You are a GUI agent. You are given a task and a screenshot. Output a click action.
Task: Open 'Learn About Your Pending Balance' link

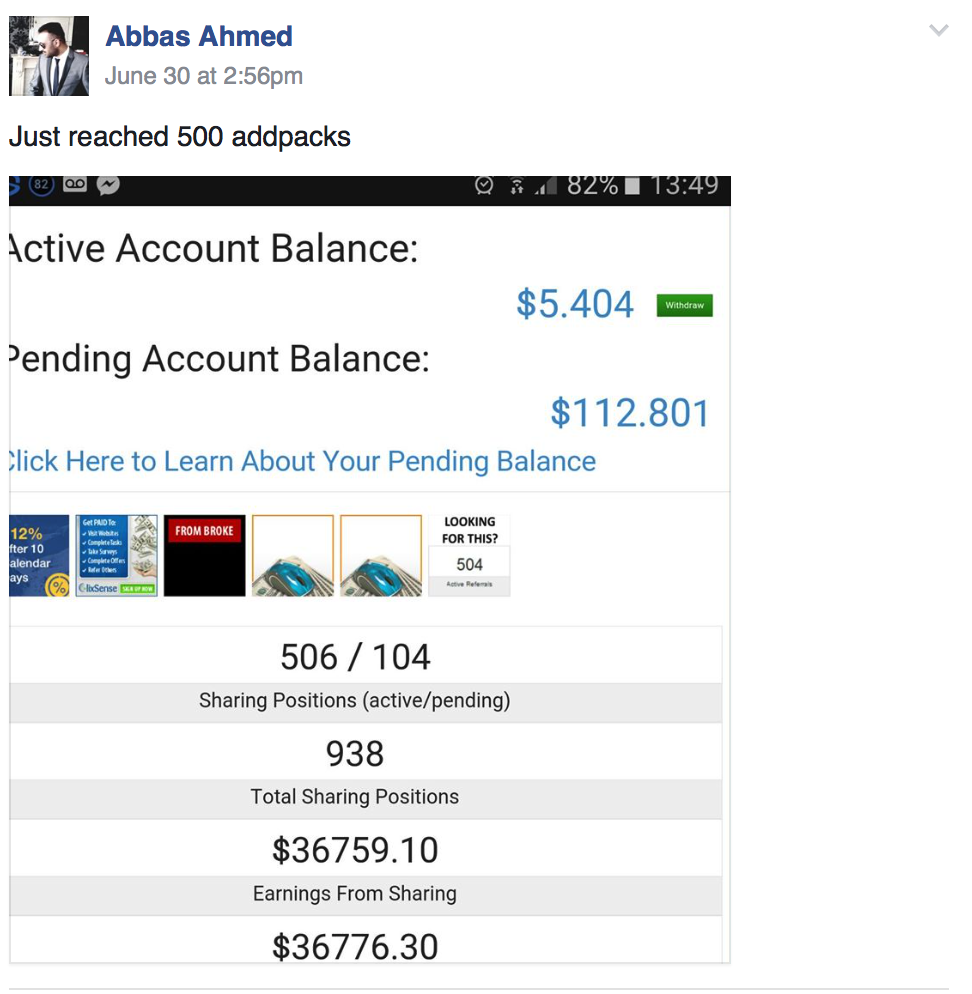(x=300, y=461)
